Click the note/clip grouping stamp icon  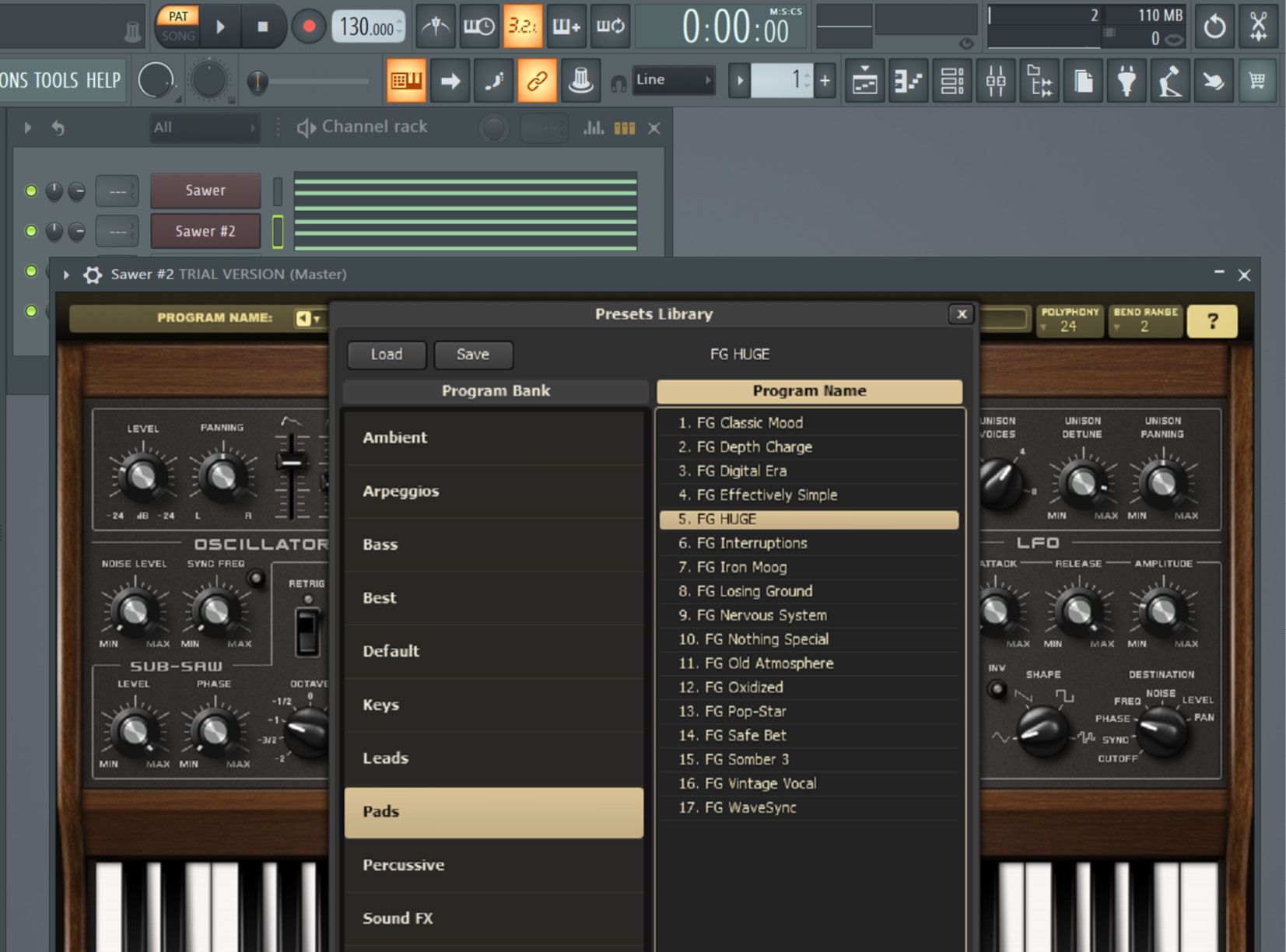tap(581, 80)
